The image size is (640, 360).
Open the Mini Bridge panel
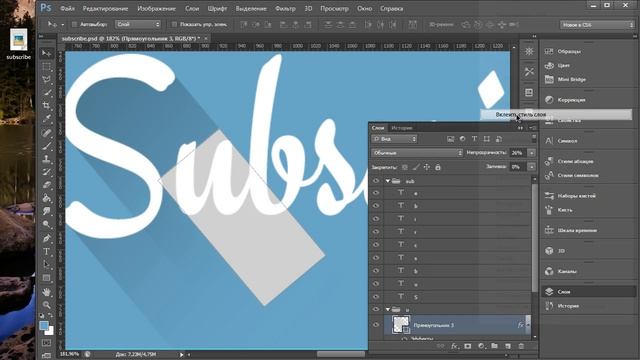[x=572, y=79]
